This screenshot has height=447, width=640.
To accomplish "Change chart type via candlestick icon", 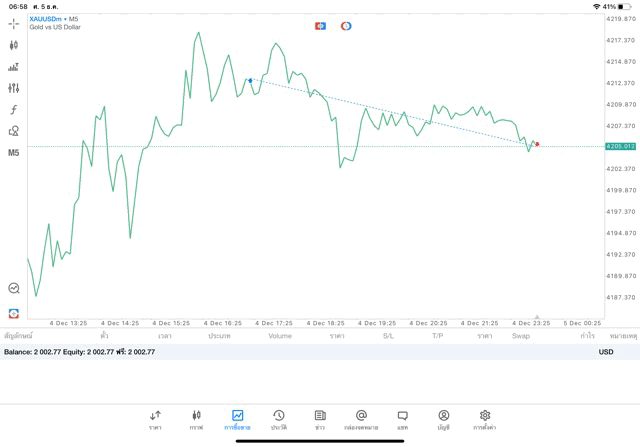I will (14, 45).
